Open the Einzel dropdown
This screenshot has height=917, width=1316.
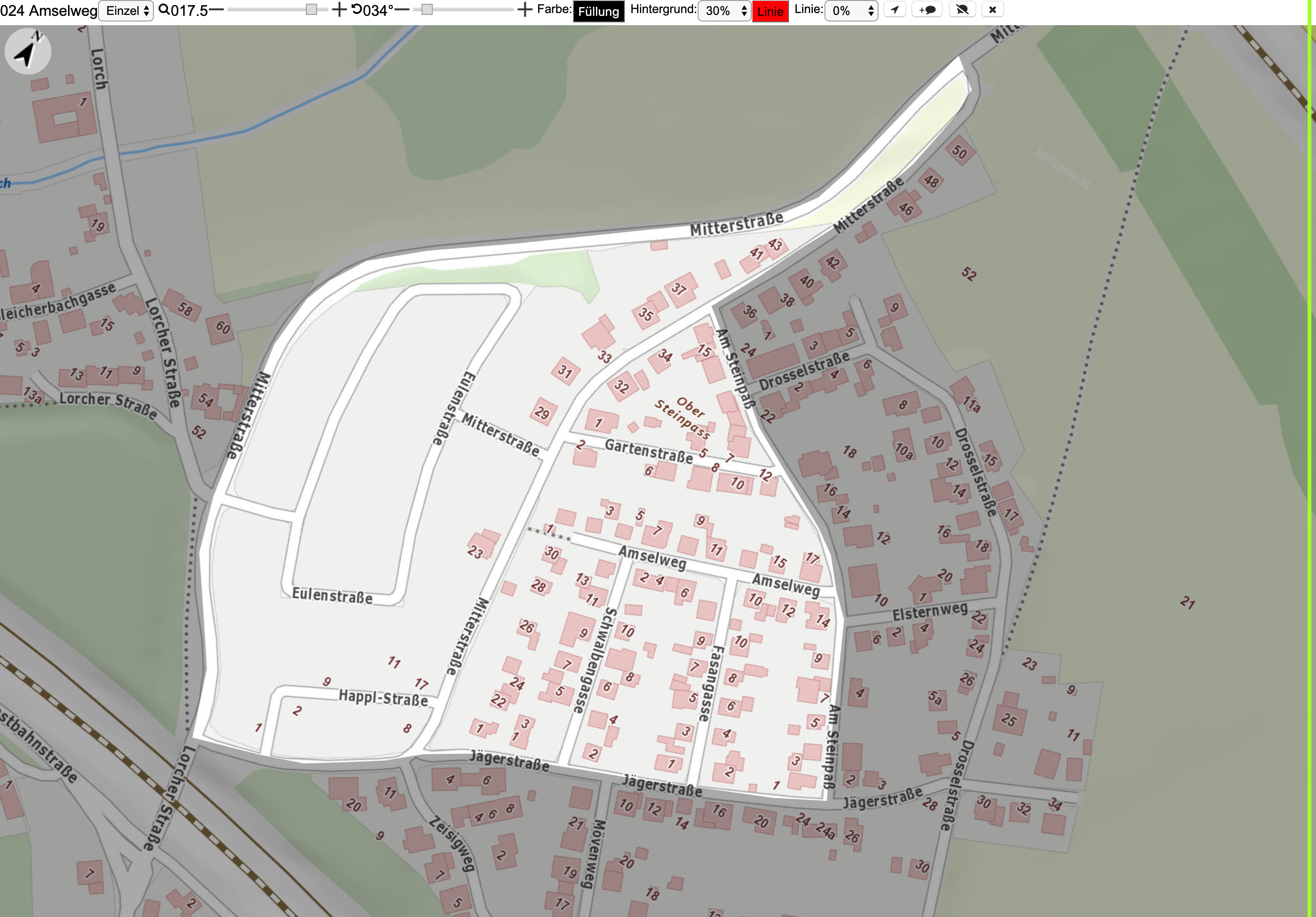(126, 11)
